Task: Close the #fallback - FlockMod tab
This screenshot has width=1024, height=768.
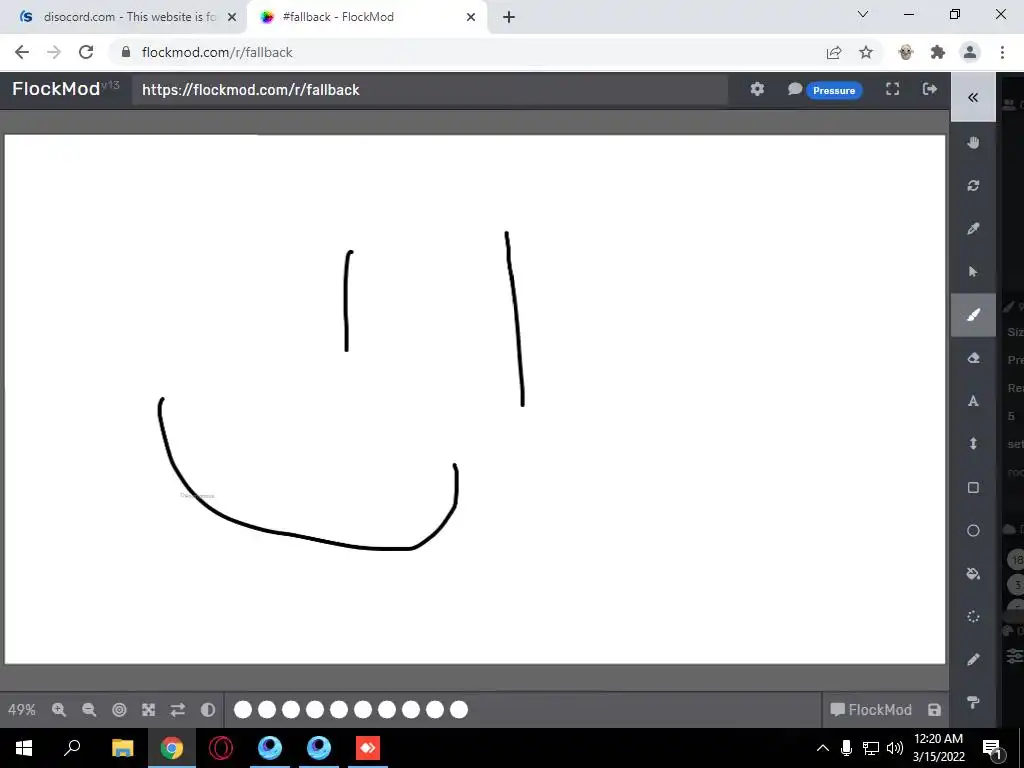Action: [471, 17]
